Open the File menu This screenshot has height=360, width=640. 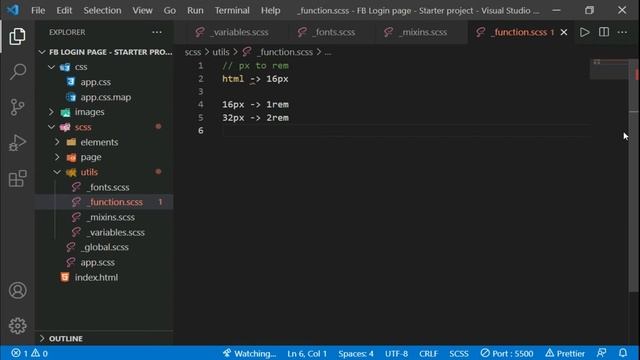click(x=38, y=10)
